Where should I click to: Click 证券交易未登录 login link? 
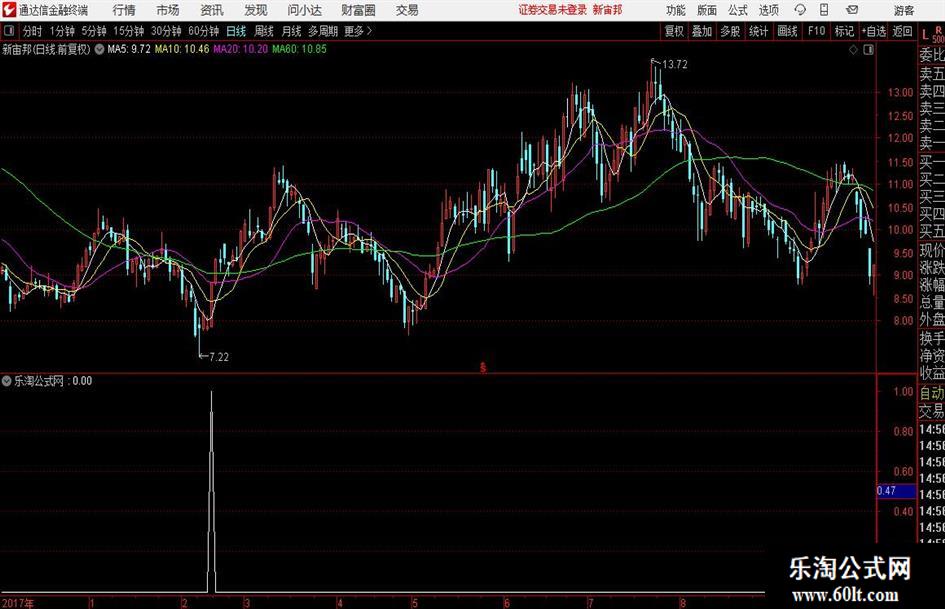click(x=553, y=10)
